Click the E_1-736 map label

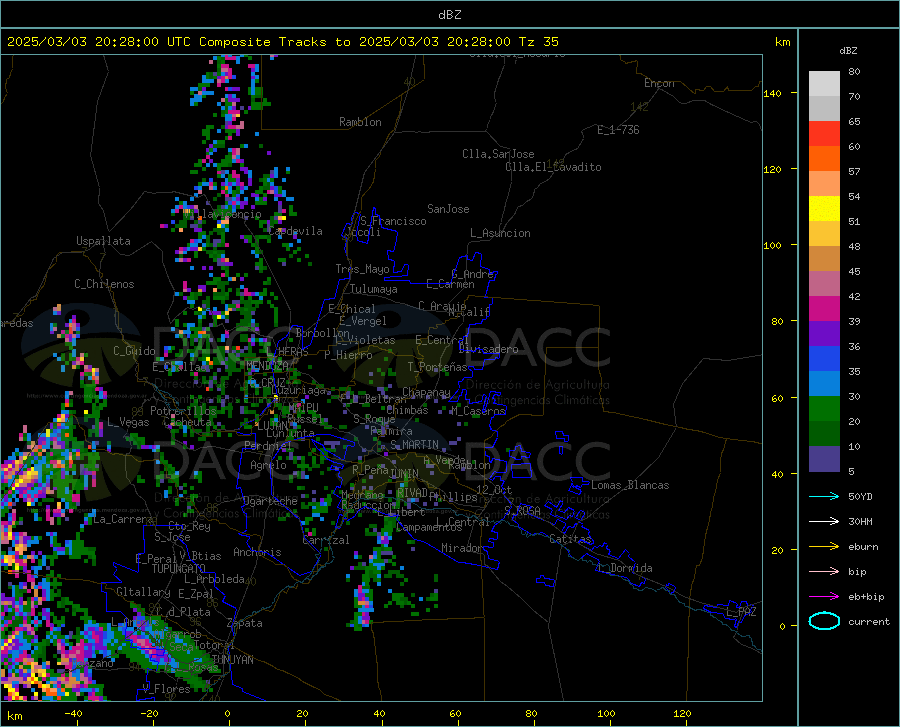pos(618,130)
